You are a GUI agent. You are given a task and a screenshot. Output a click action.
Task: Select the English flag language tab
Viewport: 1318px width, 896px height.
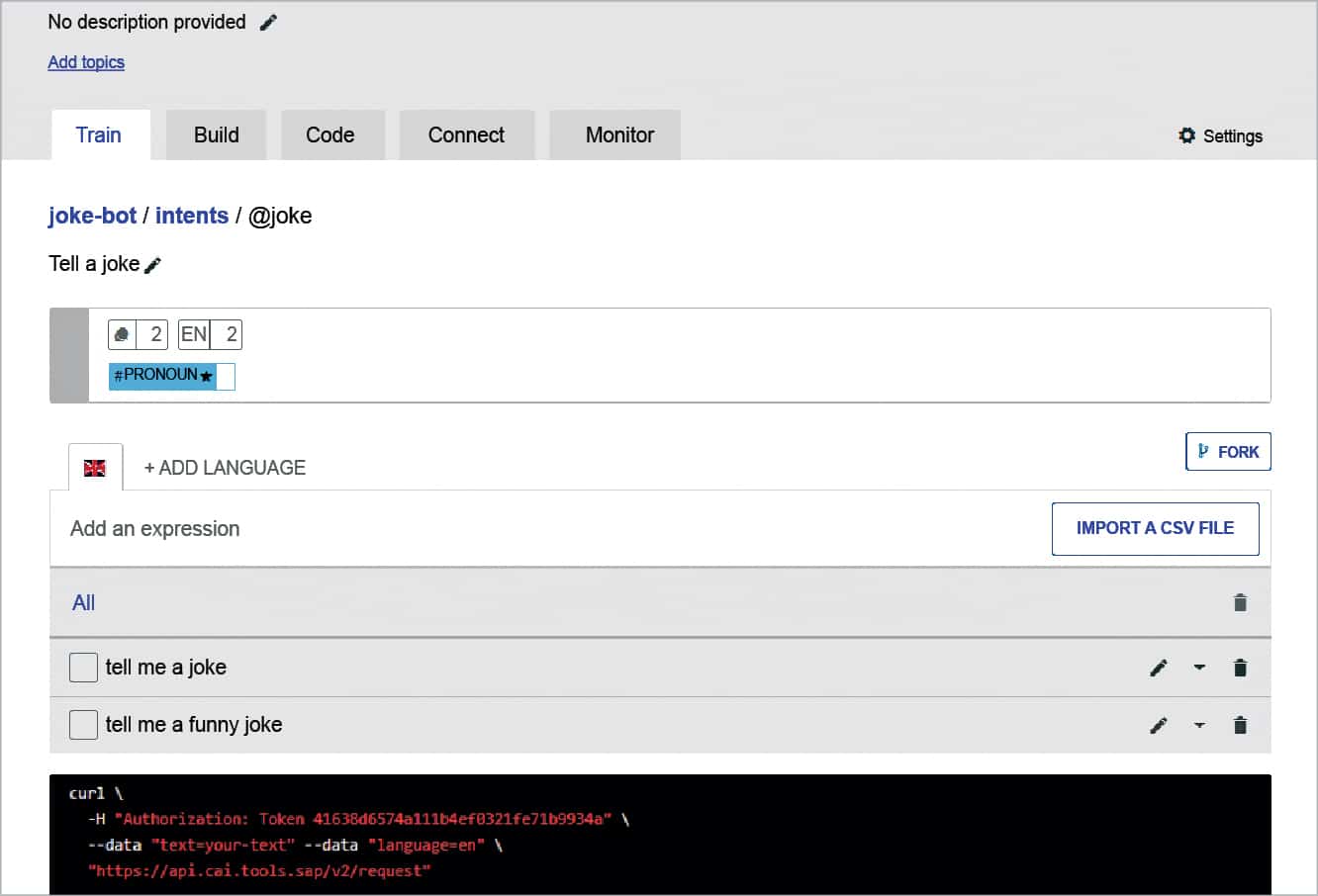95,467
